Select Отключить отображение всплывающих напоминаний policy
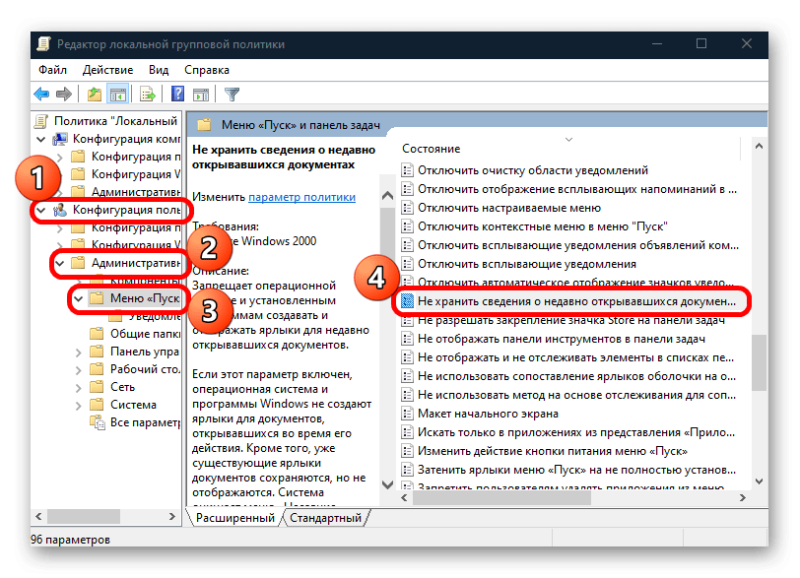The height and width of the screenshot is (578, 800). coord(577,189)
